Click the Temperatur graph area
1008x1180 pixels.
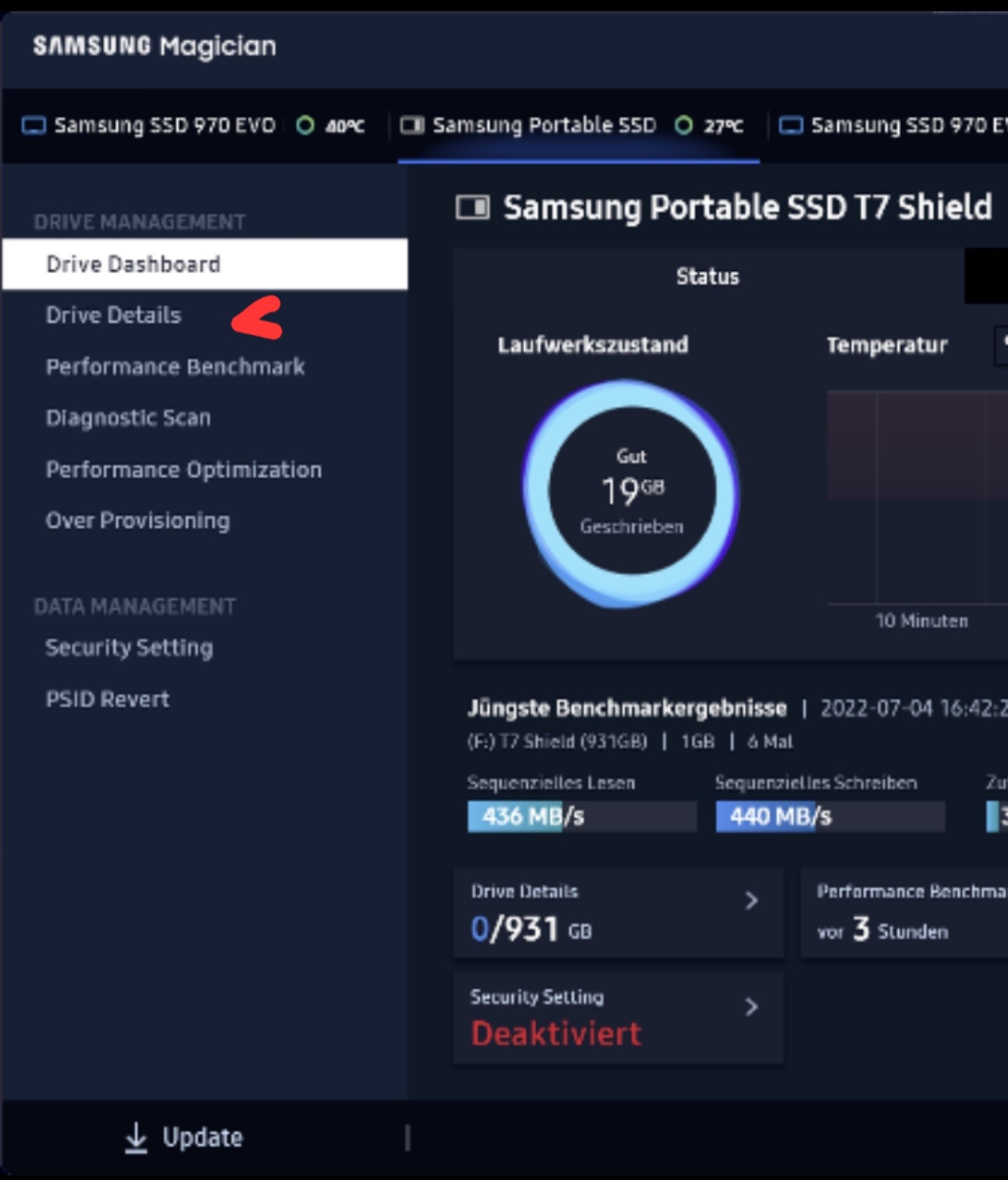[917, 497]
